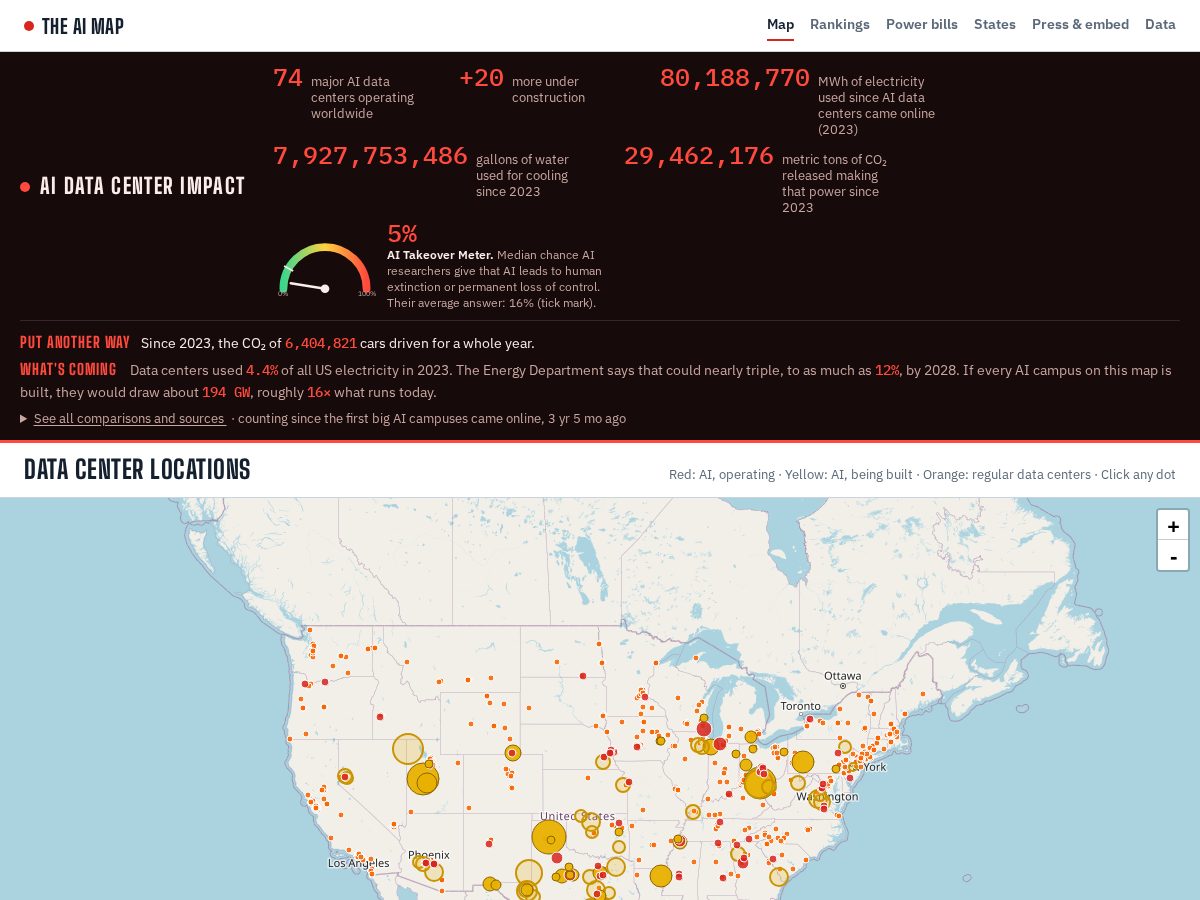Viewport: 1200px width, 900px height.
Task: Zoom out the map with minus button
Action: (1173, 556)
